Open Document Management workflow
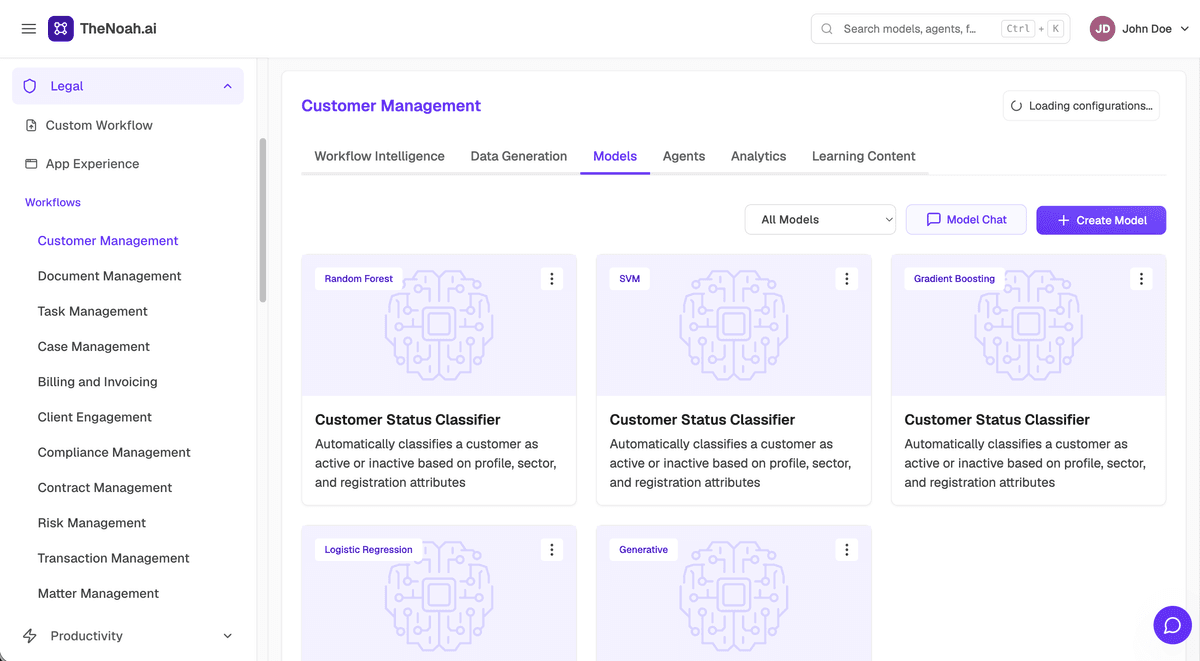The height and width of the screenshot is (661, 1200). pos(110,276)
